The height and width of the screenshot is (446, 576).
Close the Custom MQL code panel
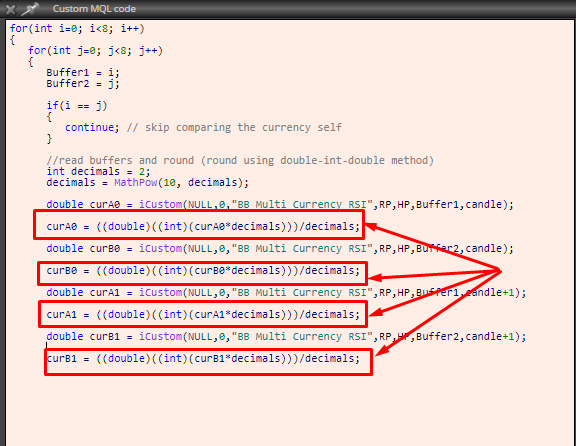[x=11, y=9]
